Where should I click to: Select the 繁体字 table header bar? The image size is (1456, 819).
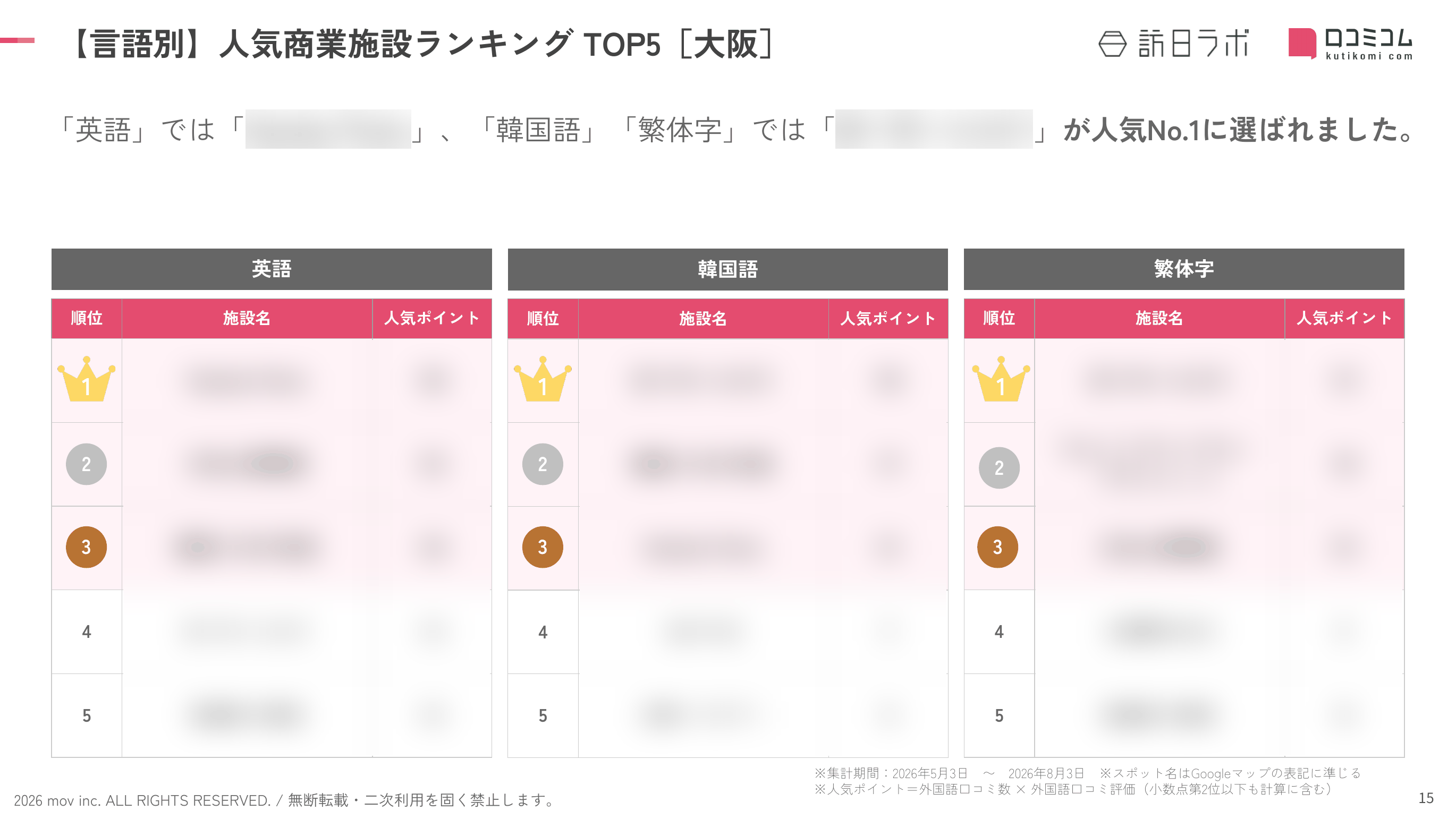(x=1183, y=269)
